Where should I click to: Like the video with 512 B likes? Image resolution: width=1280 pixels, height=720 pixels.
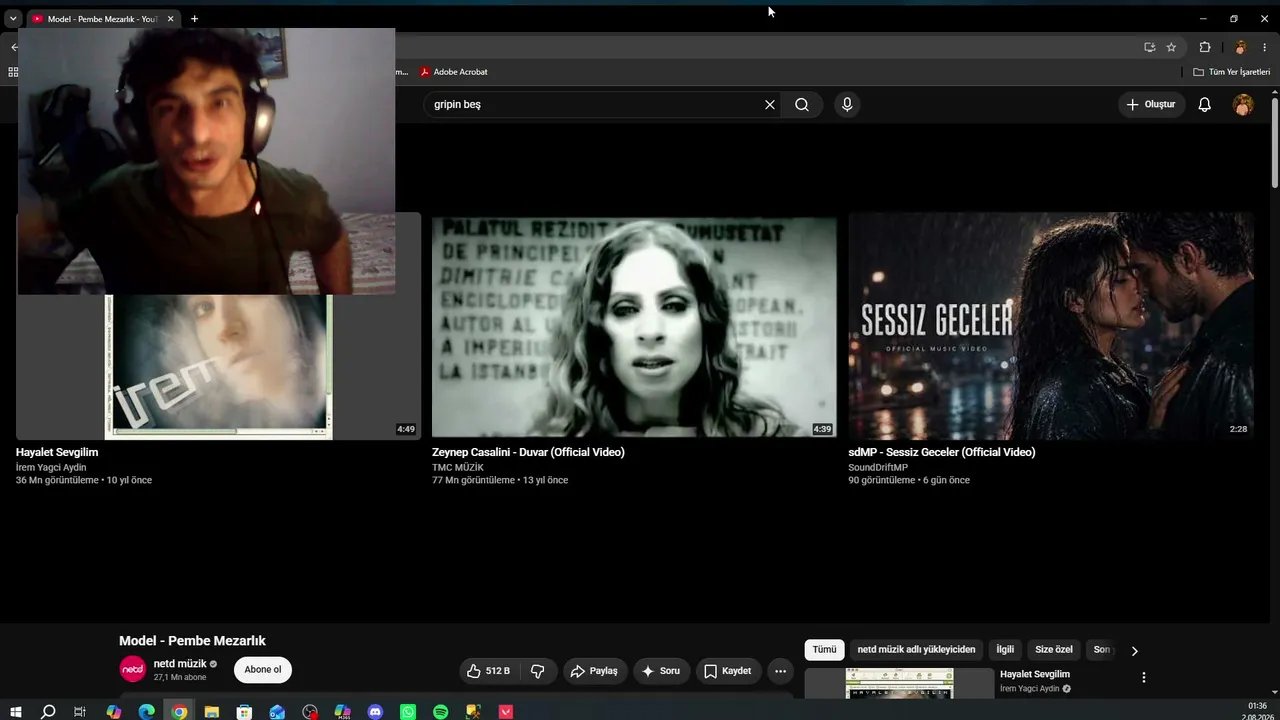[x=488, y=671]
